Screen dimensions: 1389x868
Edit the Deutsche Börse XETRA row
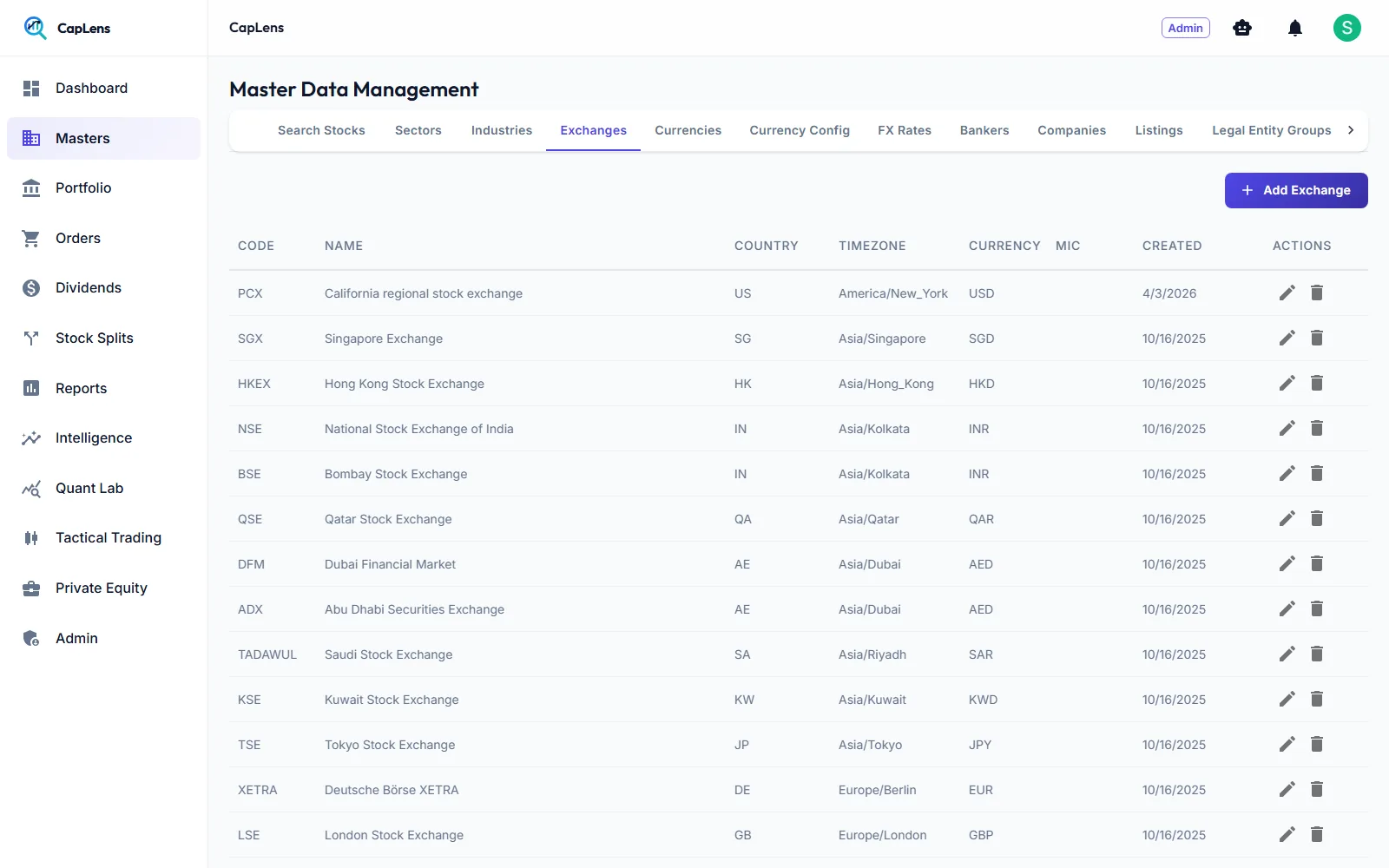[x=1287, y=789]
